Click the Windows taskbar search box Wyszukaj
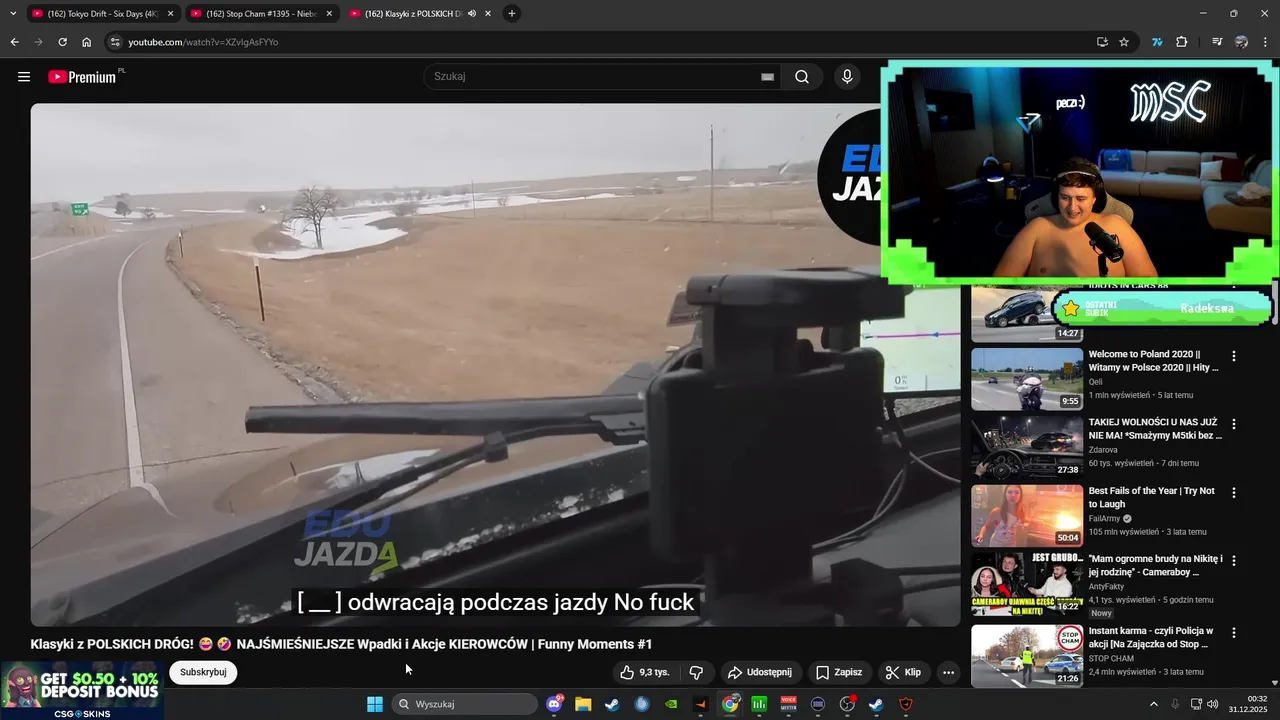1280x720 pixels. (465, 704)
